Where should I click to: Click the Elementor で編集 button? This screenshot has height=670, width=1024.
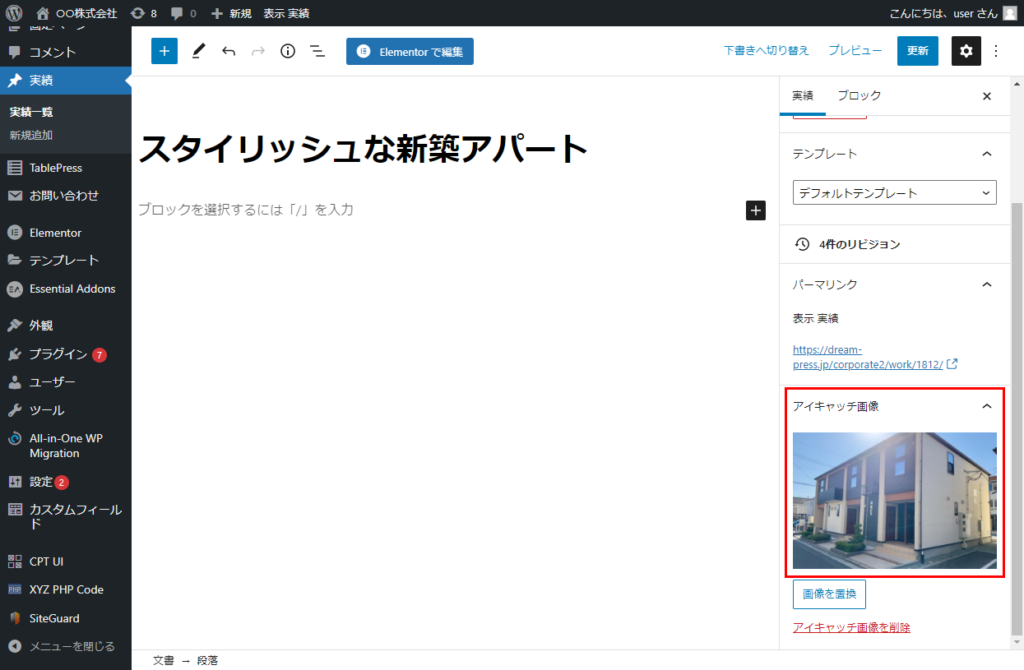pyautogui.click(x=410, y=51)
